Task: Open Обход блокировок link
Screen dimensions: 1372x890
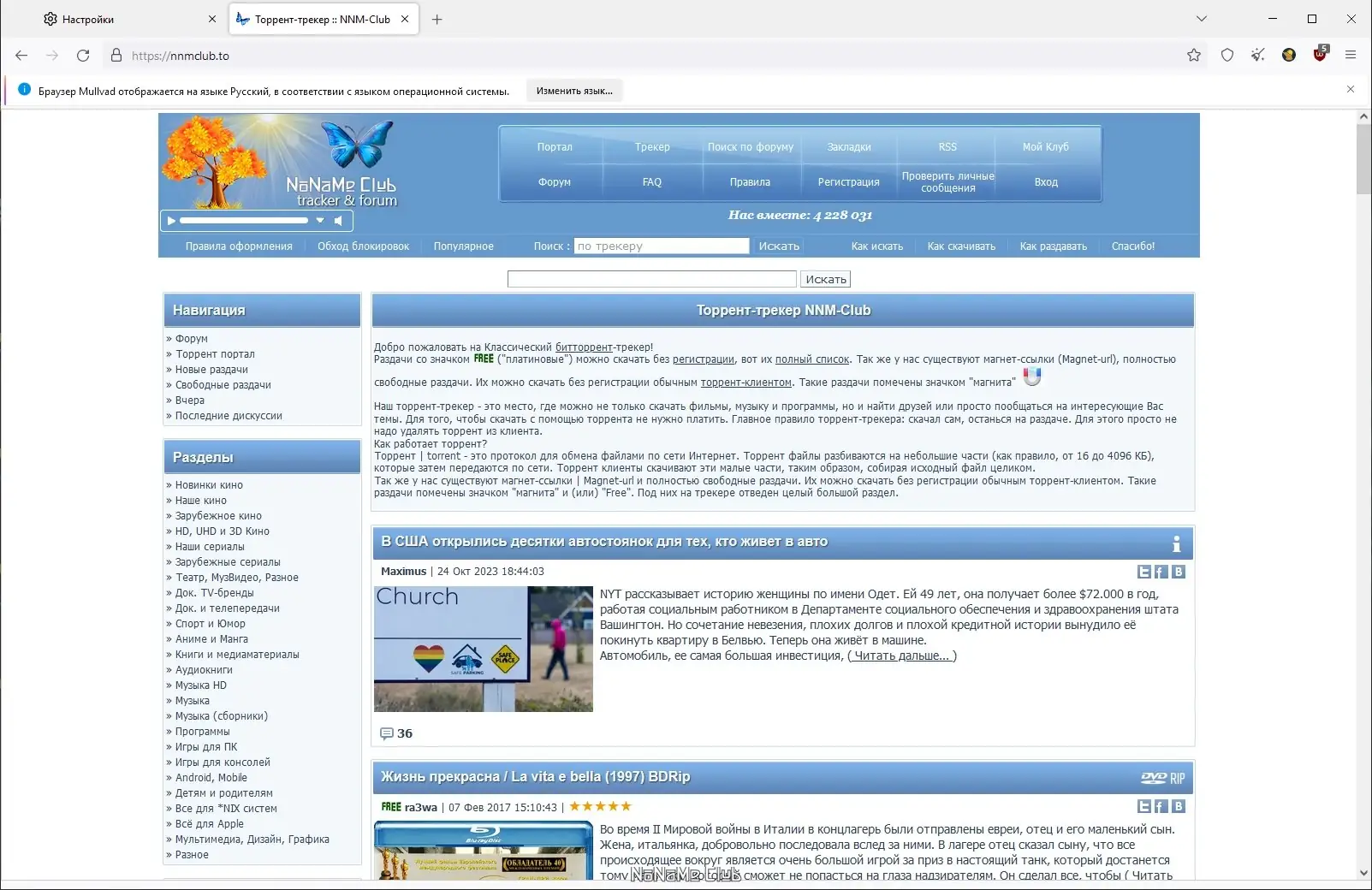Action: pyautogui.click(x=363, y=246)
